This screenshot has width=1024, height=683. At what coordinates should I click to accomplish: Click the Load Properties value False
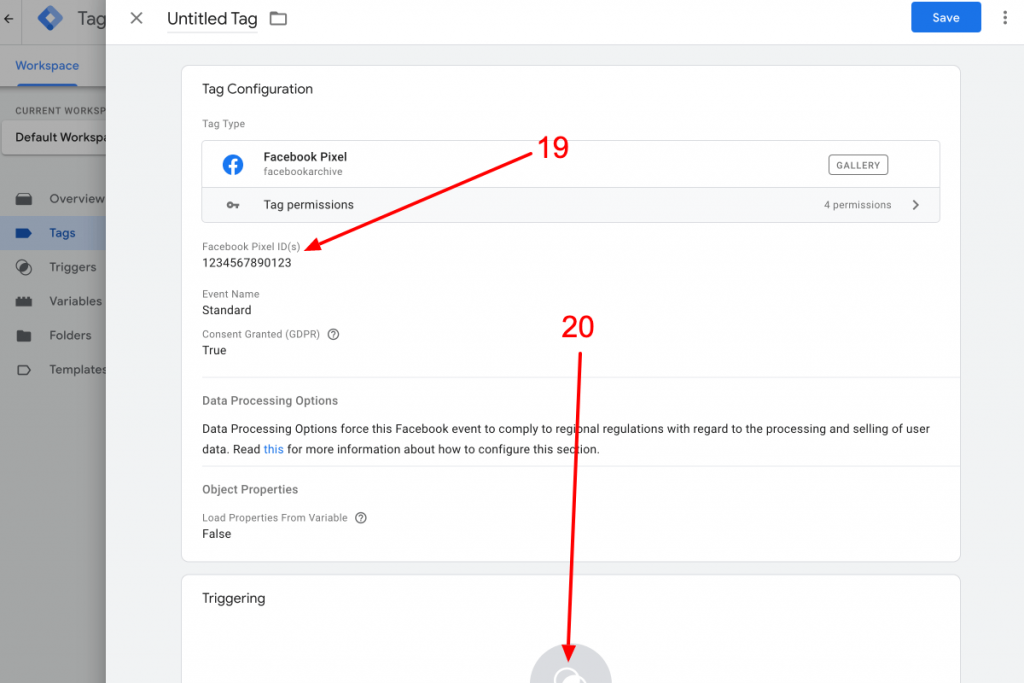tap(217, 534)
